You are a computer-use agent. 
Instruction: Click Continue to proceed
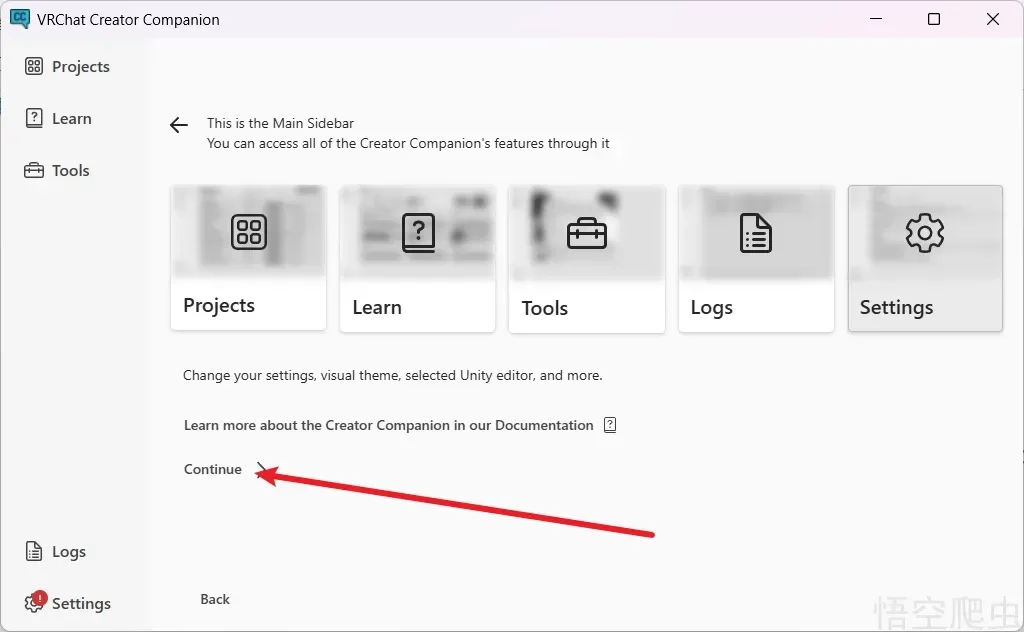[224, 469]
